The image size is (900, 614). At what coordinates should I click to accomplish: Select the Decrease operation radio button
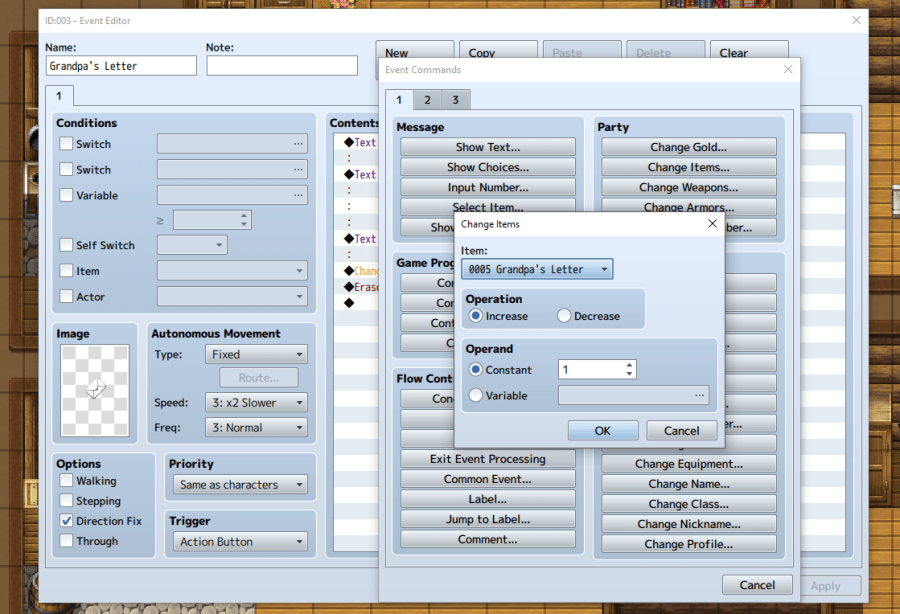(564, 316)
